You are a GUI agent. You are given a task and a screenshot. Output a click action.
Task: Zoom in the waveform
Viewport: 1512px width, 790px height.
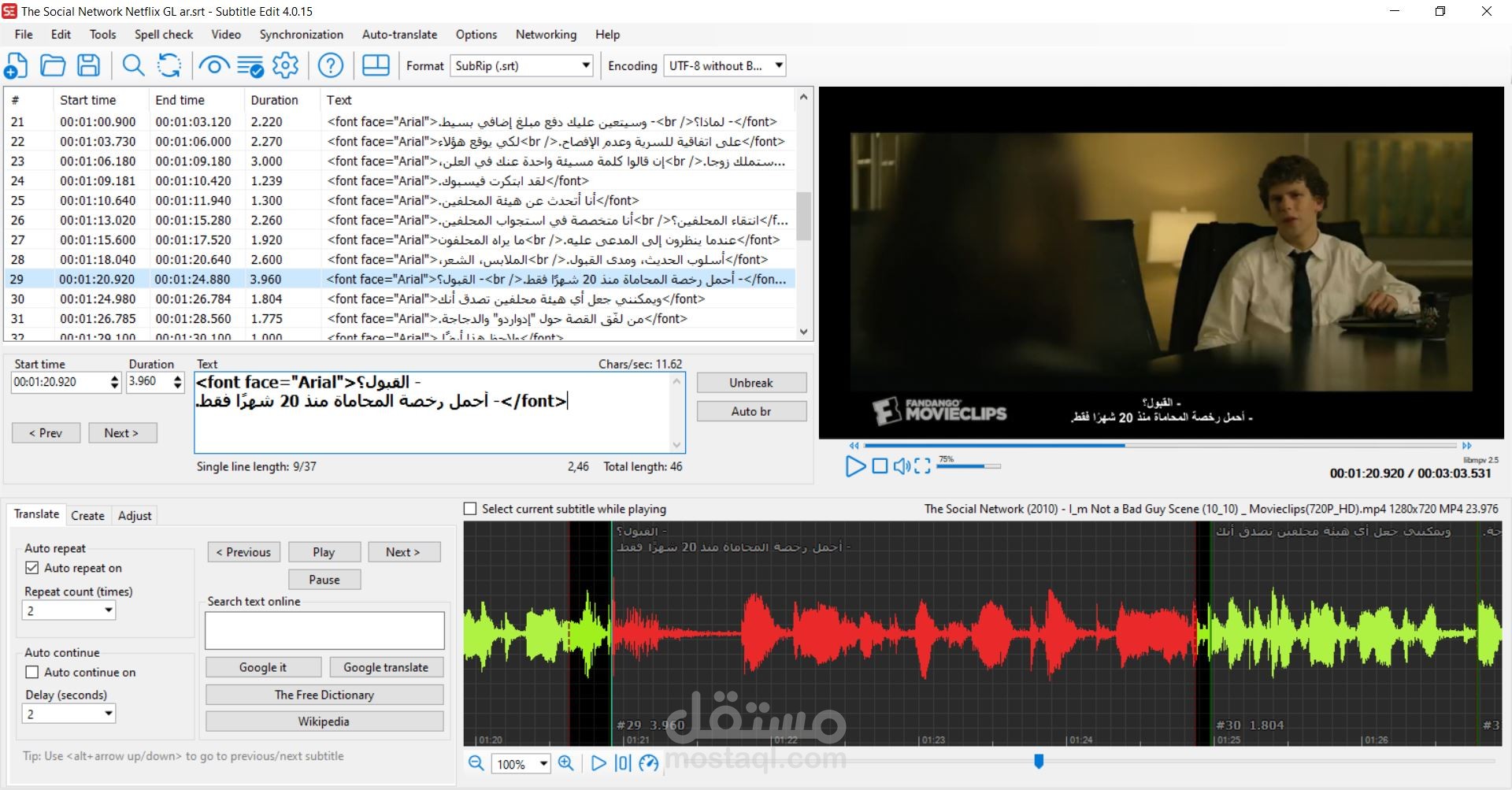(x=565, y=763)
